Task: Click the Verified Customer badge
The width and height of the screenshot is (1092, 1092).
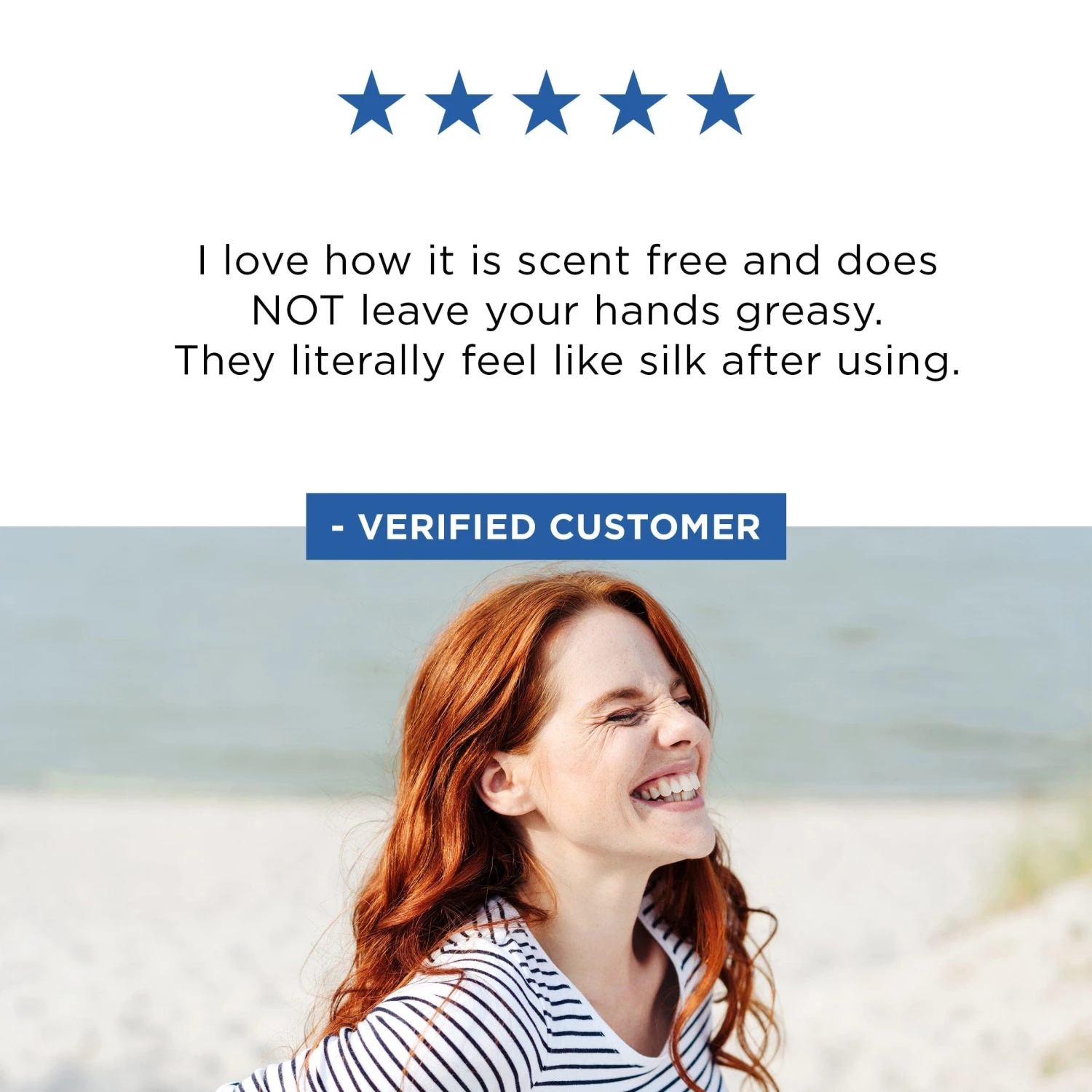Action: tap(546, 526)
